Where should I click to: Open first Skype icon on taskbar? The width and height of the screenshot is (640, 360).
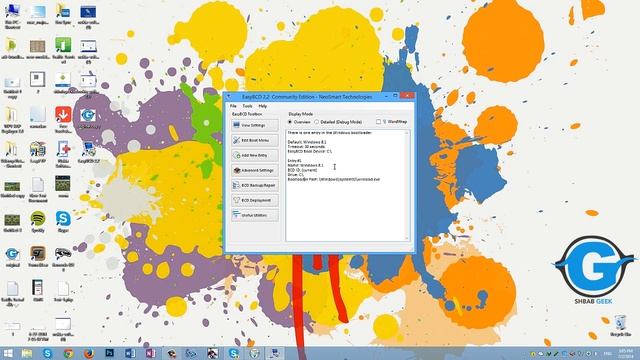point(47,353)
